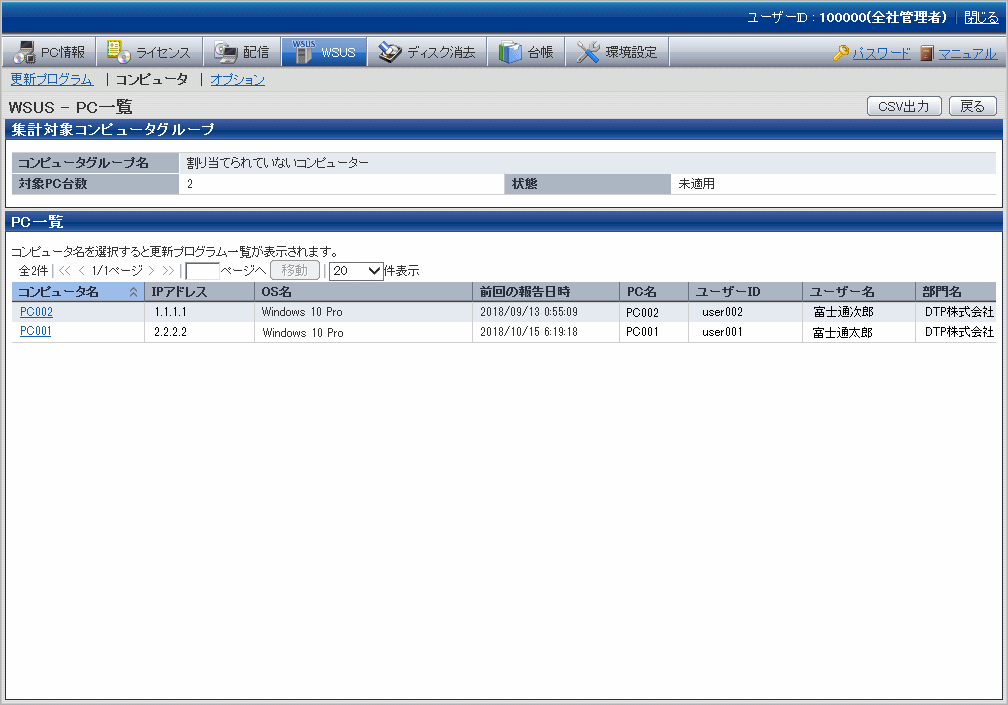Click the 閉じる link
This screenshot has width=1008, height=705.
[980, 18]
